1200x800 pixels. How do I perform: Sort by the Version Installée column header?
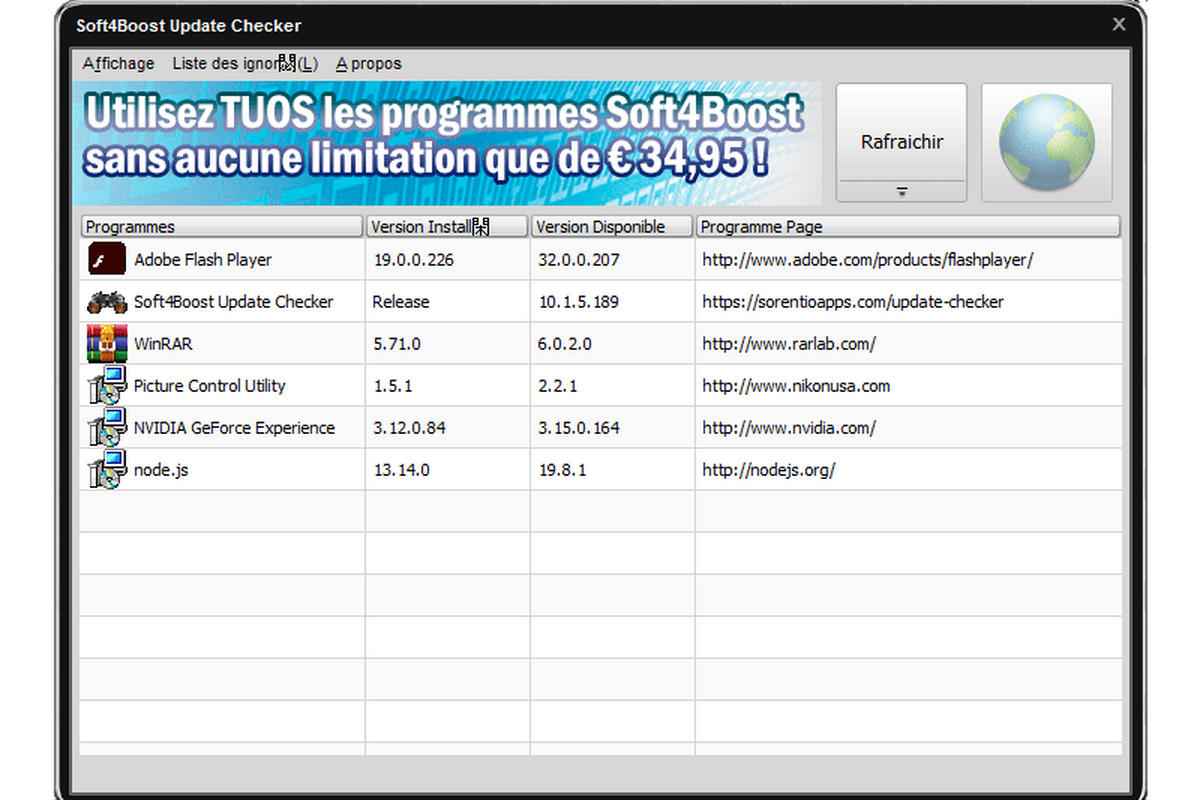click(447, 227)
